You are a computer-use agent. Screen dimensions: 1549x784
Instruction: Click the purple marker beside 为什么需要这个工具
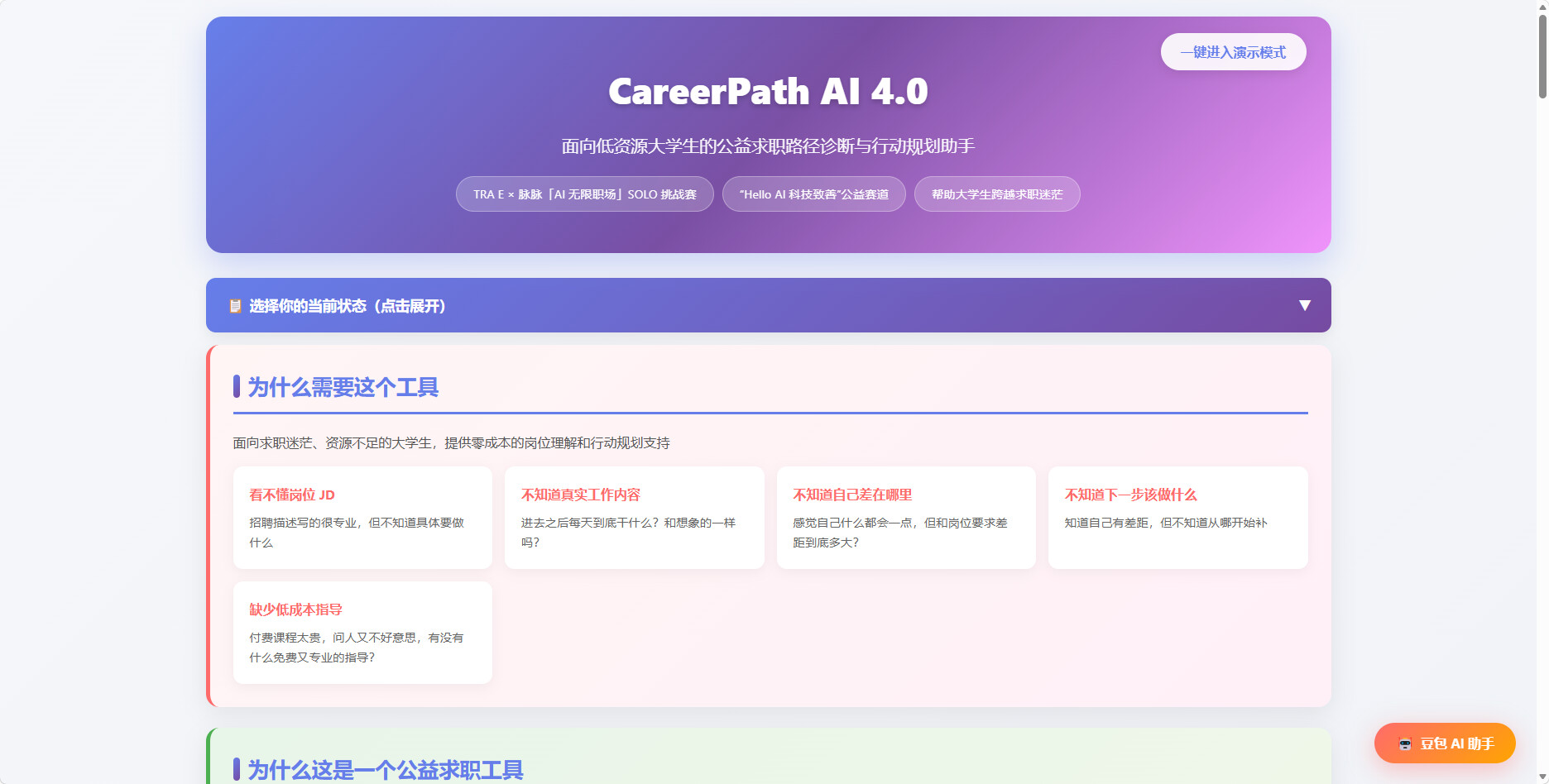tap(237, 386)
